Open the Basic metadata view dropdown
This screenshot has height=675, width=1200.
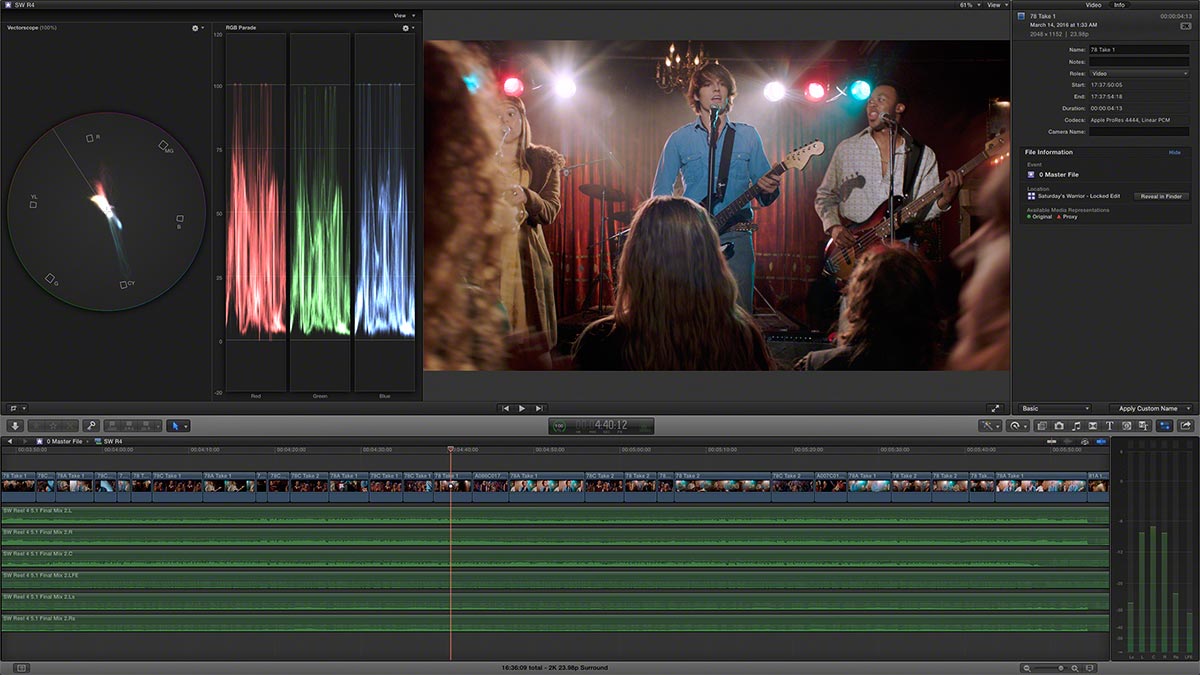pyautogui.click(x=1054, y=409)
